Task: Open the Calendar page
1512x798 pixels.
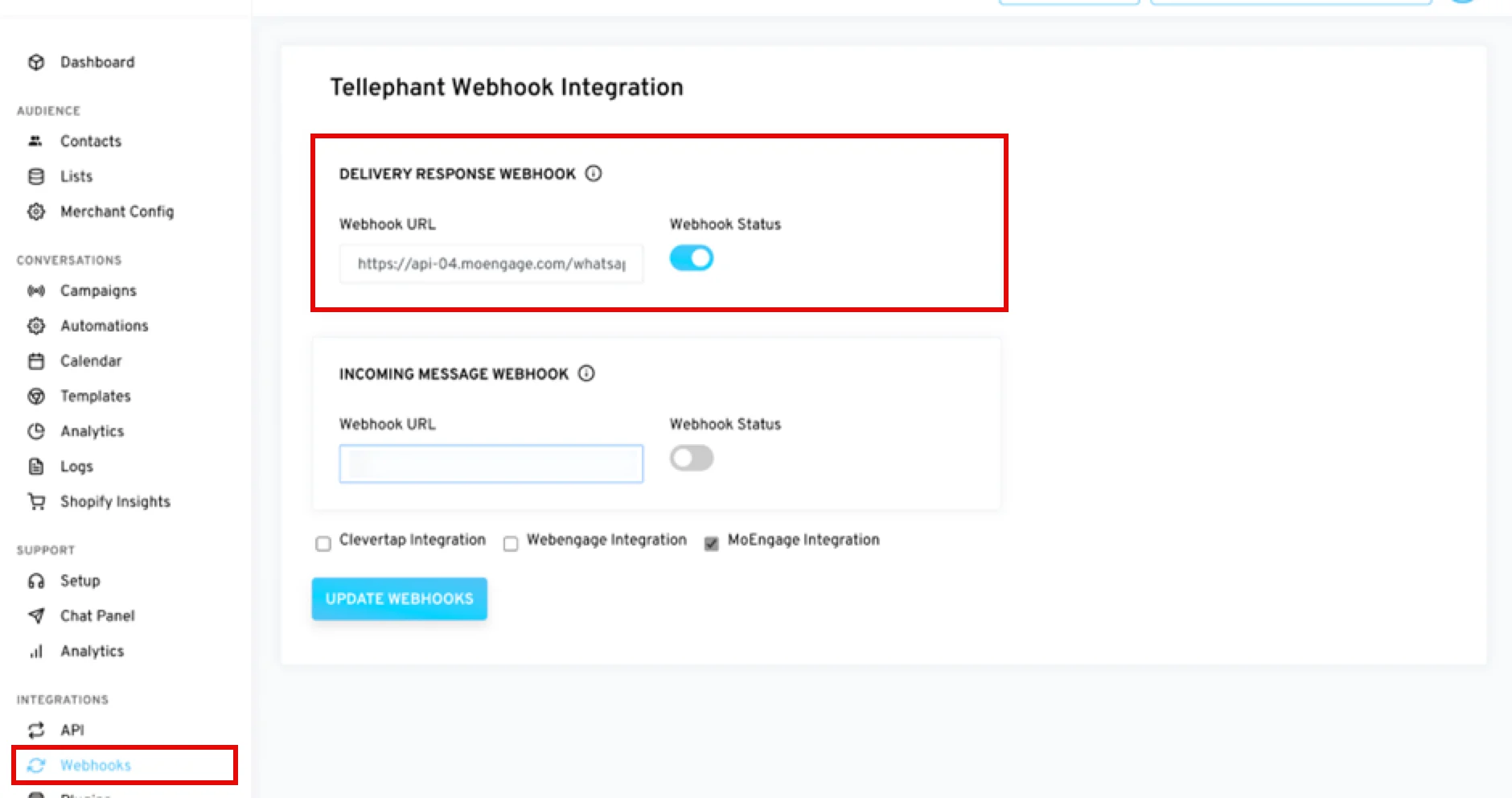Action: [x=91, y=361]
